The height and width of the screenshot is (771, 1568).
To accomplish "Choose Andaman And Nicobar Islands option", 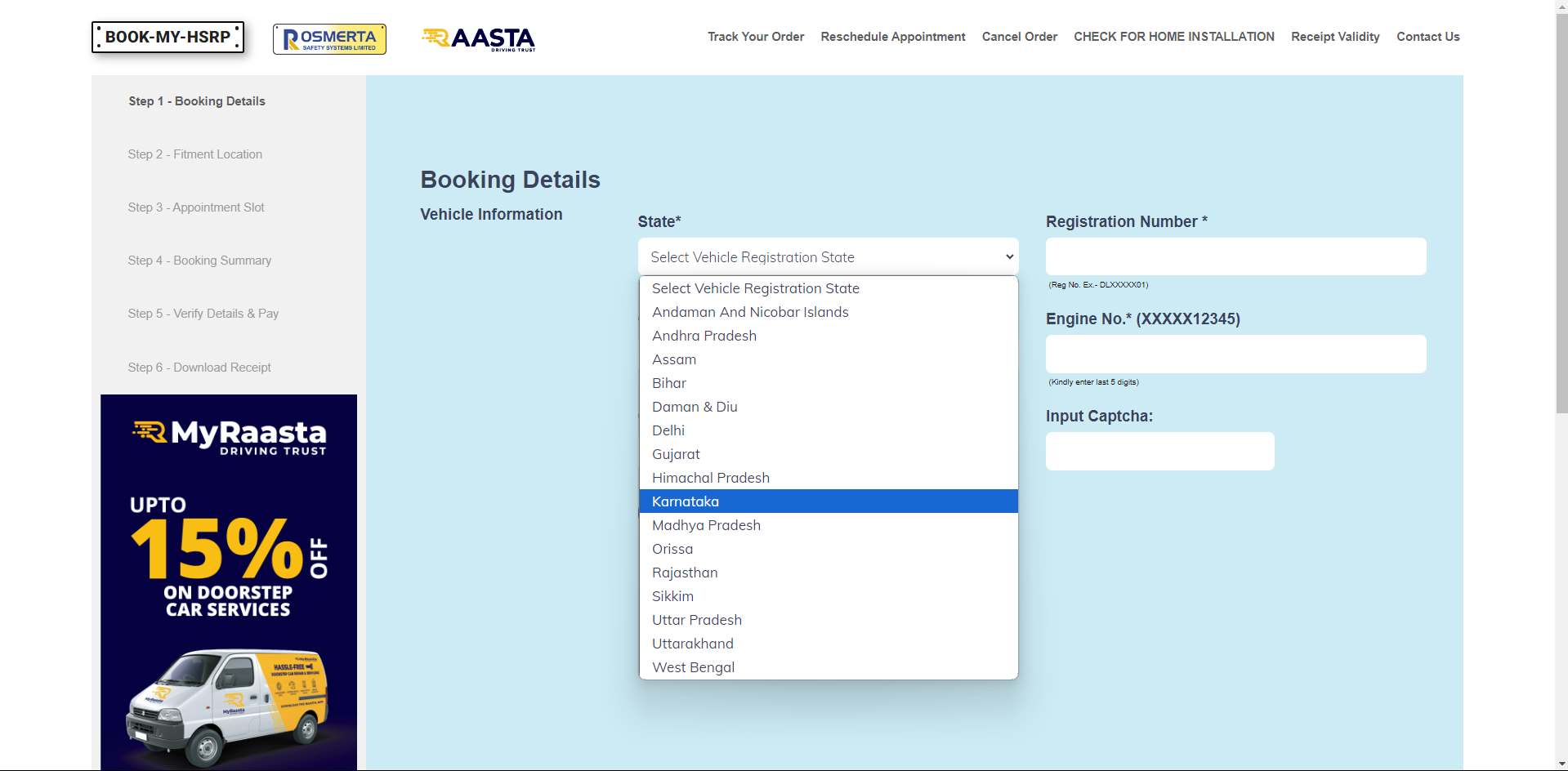I will click(750, 312).
